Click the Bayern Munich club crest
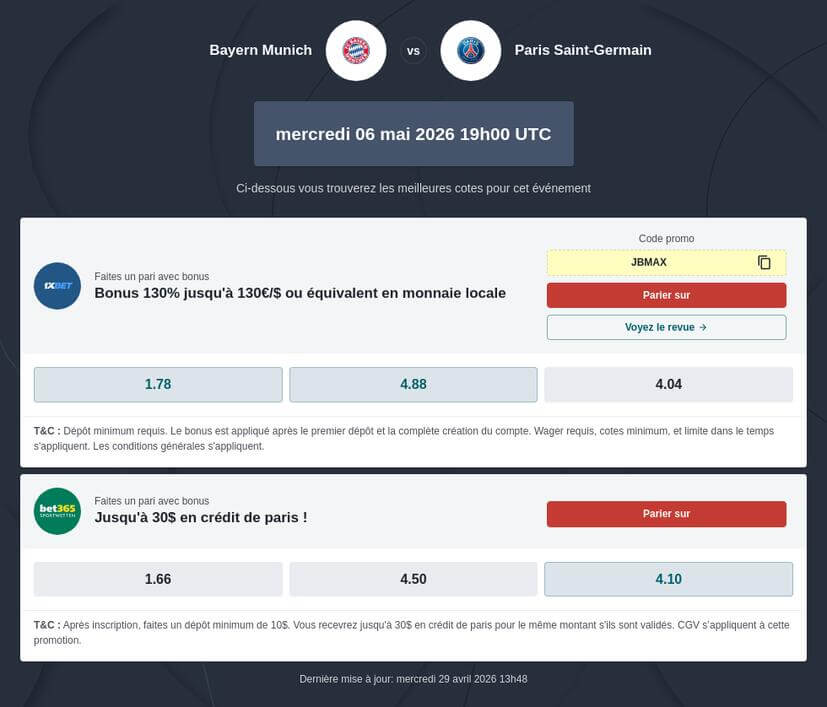 [356, 50]
